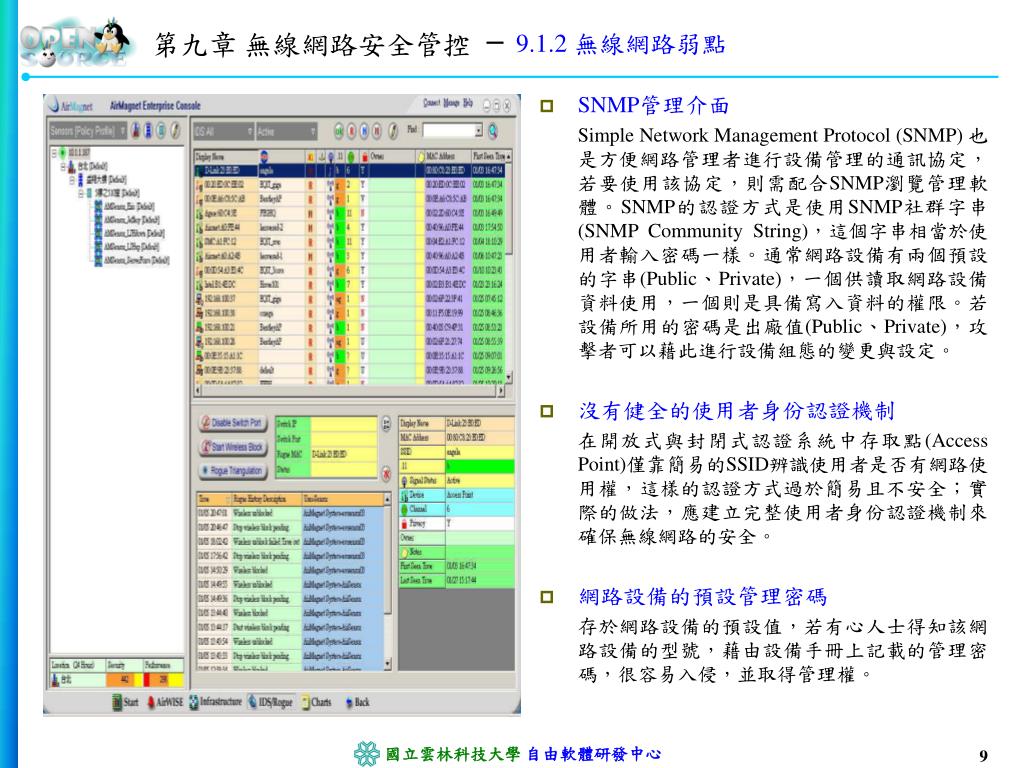Click the green channel column header icon
The width and height of the screenshot is (1024, 768).
coord(351,157)
